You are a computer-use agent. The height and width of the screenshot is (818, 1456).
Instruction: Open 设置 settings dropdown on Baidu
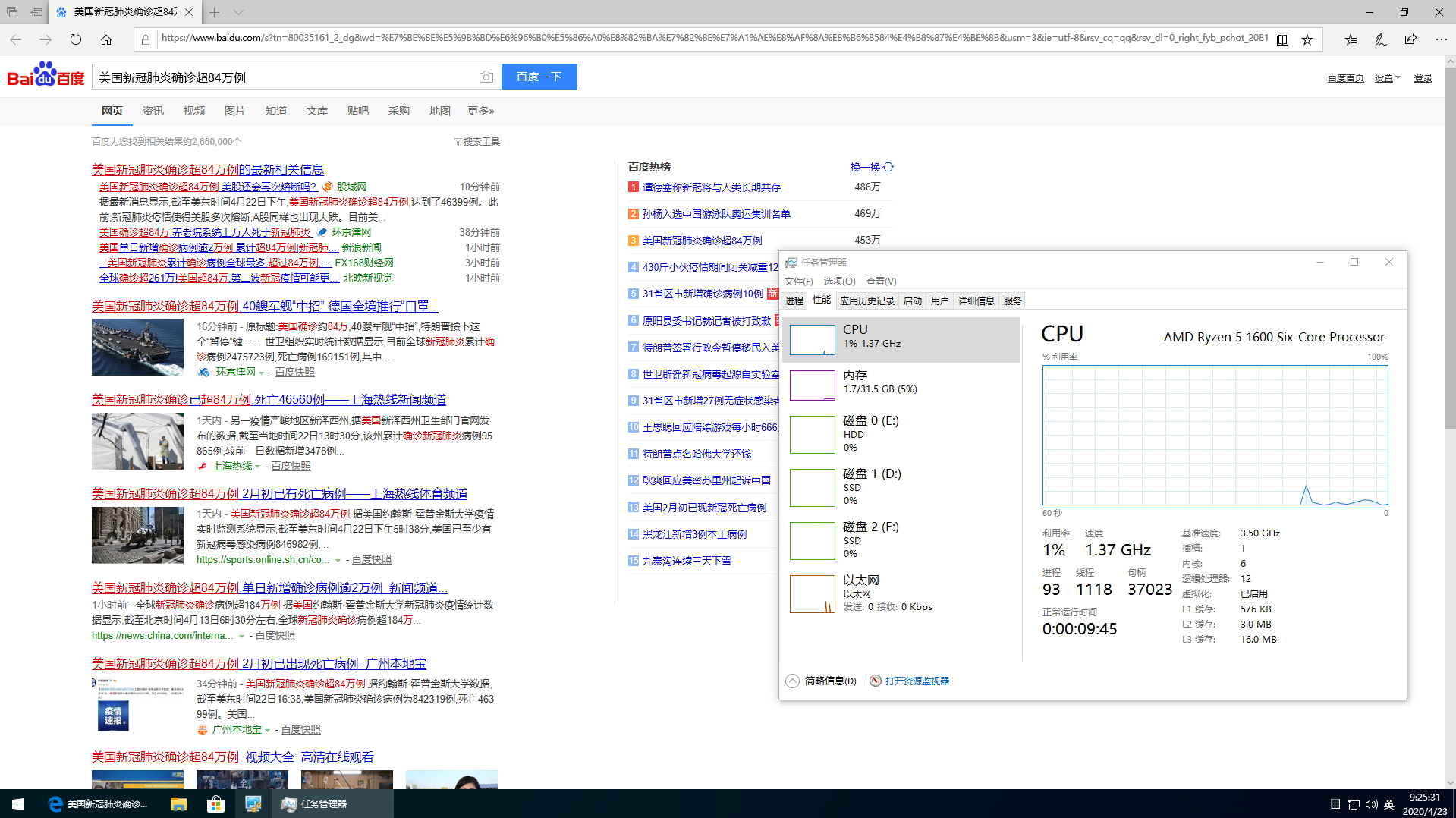pos(1387,78)
